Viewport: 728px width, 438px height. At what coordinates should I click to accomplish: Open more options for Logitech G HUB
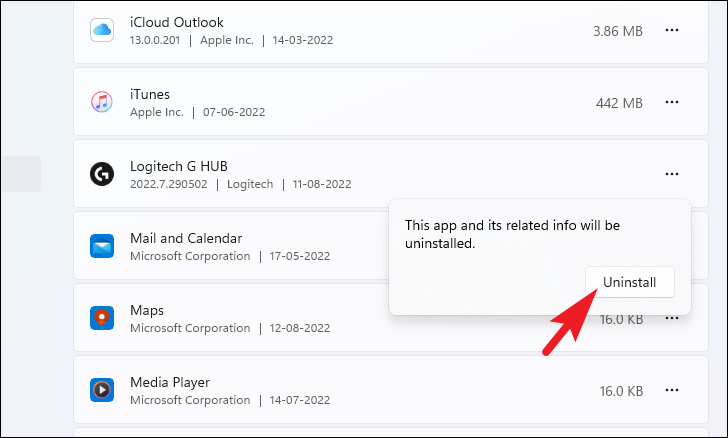tap(672, 174)
